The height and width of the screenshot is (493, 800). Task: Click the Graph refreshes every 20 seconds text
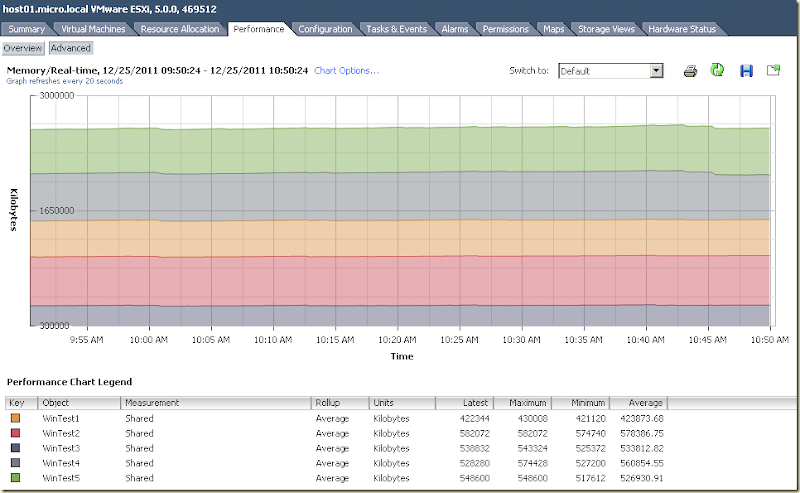point(65,81)
